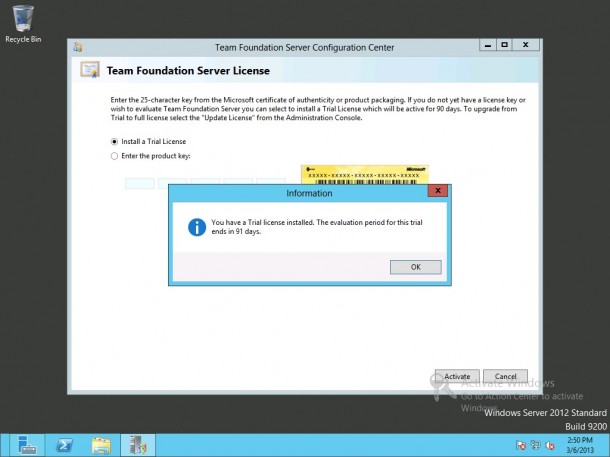
Task: Click the first product key field
Action: [140, 183]
